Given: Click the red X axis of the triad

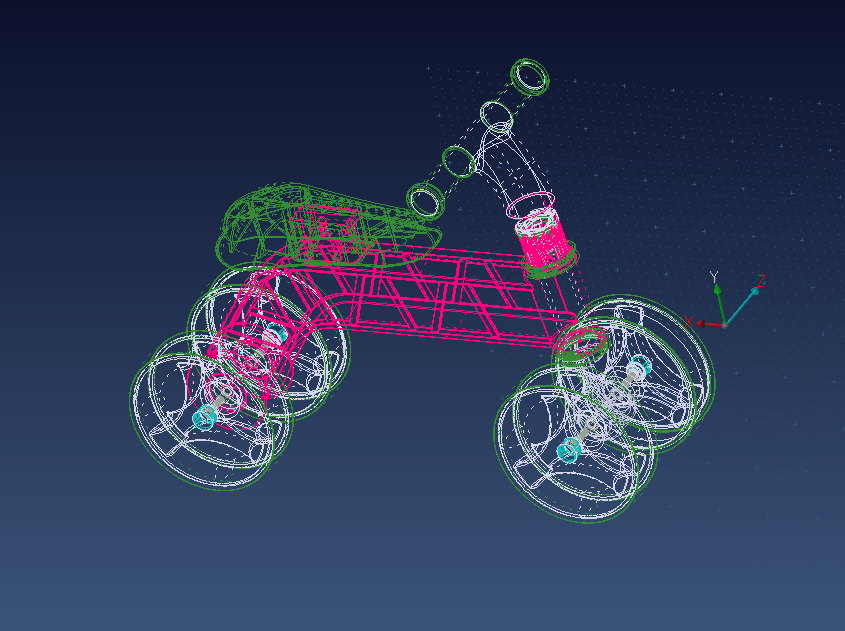Looking at the screenshot, I should (709, 324).
